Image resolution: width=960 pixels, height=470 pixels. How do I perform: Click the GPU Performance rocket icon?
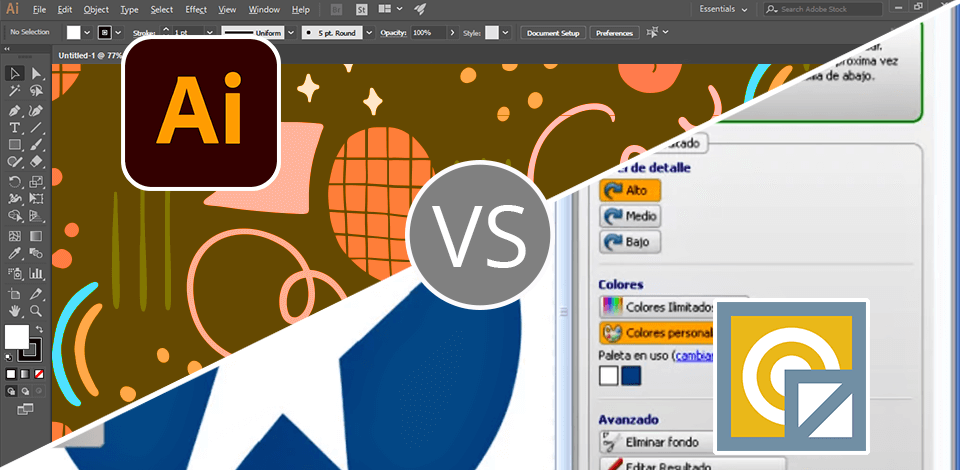pyautogui.click(x=420, y=9)
